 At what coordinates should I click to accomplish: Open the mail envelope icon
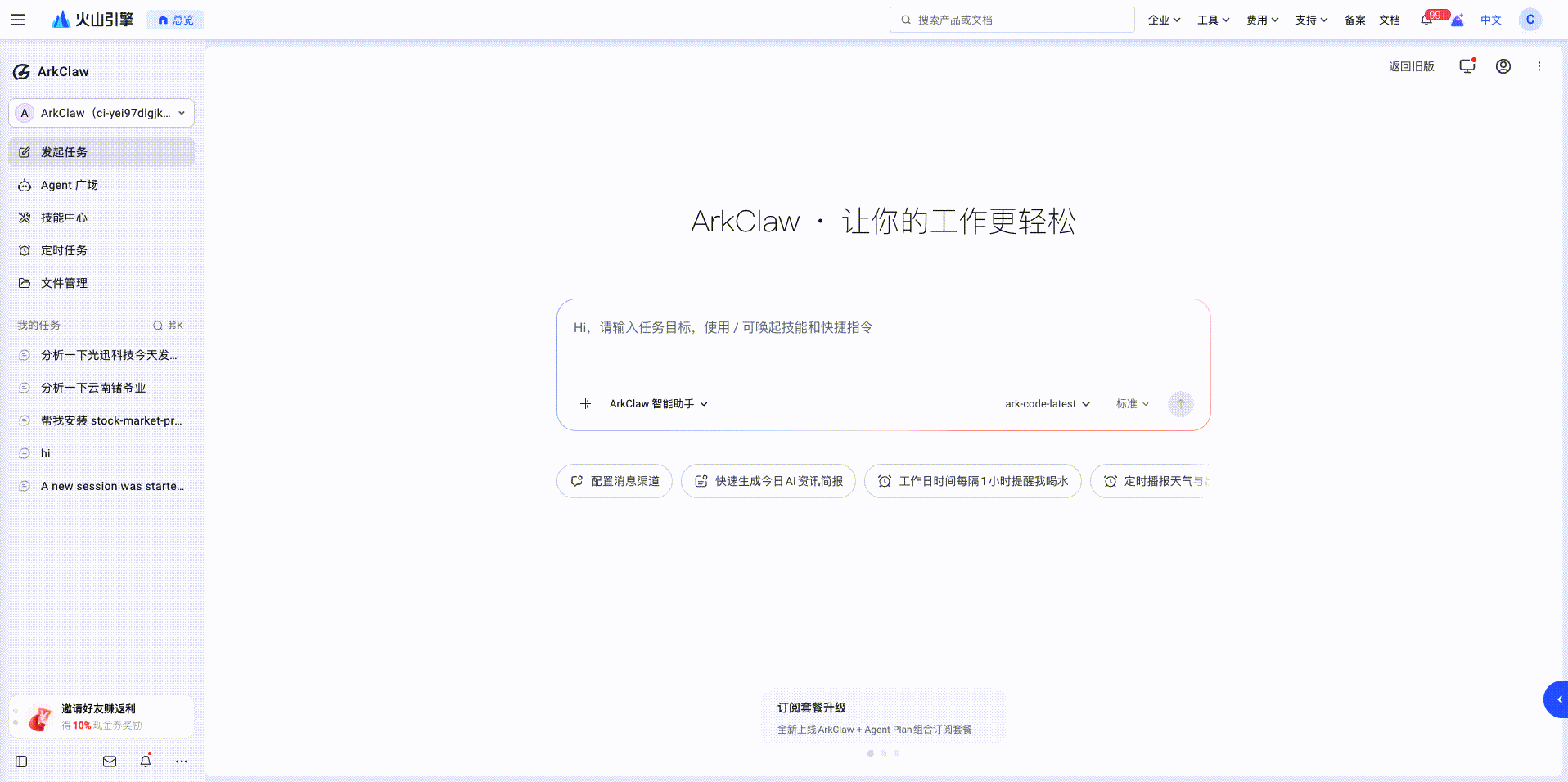pos(110,762)
